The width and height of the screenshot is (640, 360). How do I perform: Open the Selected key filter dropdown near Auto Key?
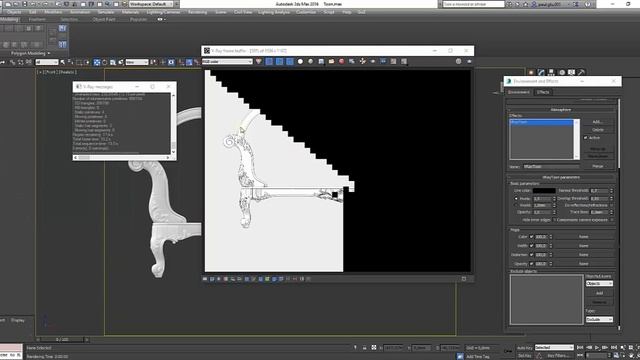[554, 348]
